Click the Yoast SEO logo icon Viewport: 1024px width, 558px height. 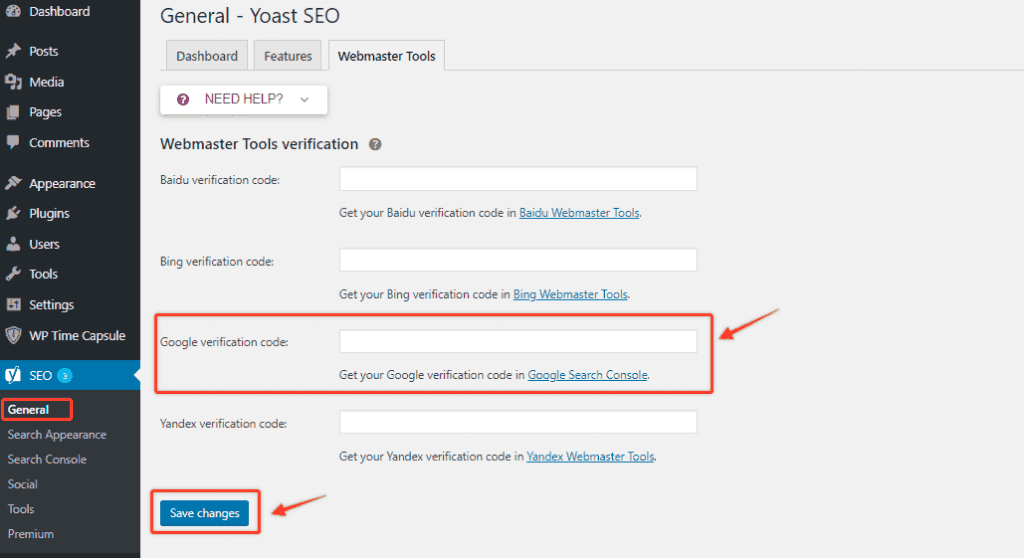click(13, 375)
